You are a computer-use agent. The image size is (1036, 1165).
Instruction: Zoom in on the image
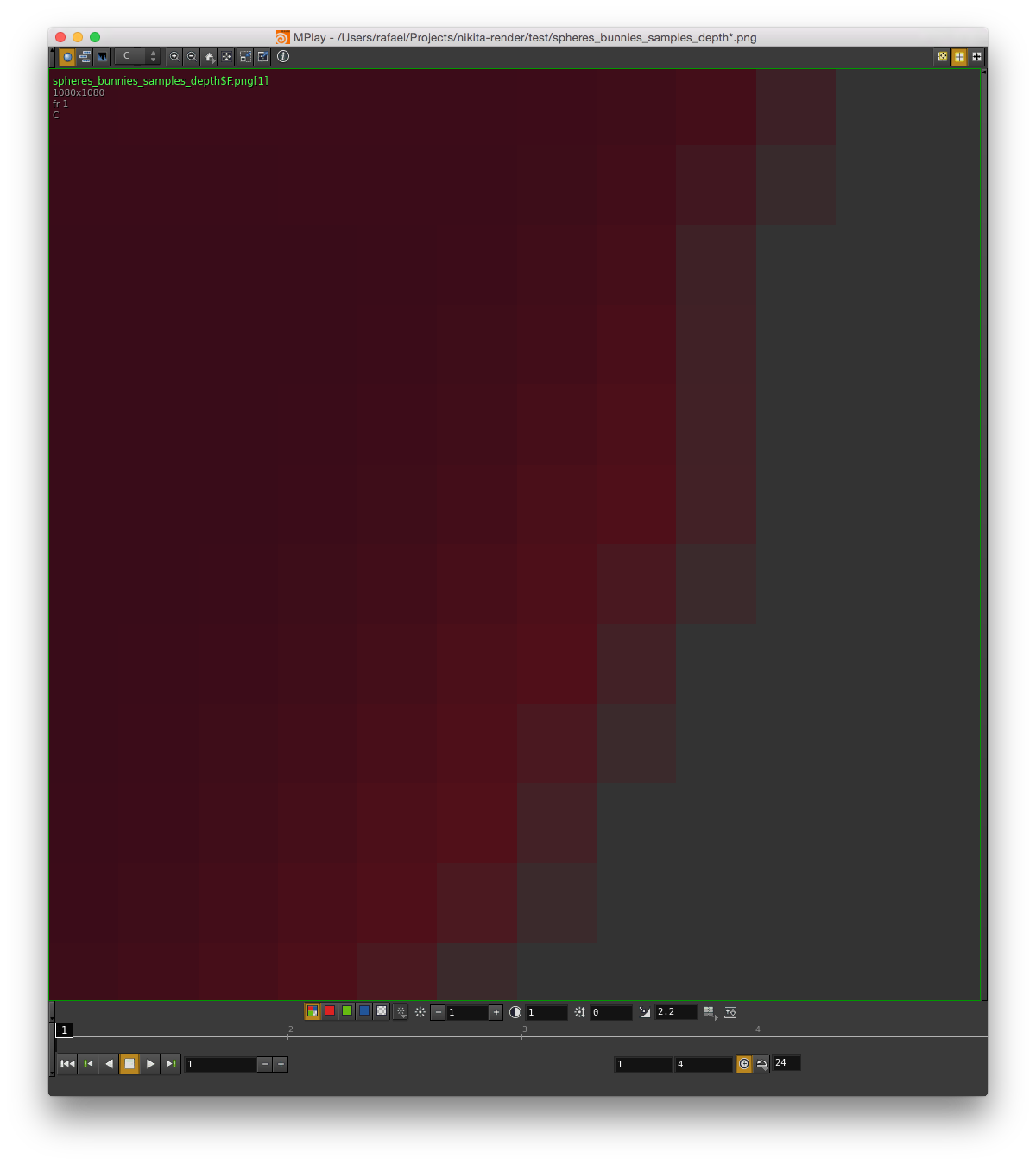174,57
